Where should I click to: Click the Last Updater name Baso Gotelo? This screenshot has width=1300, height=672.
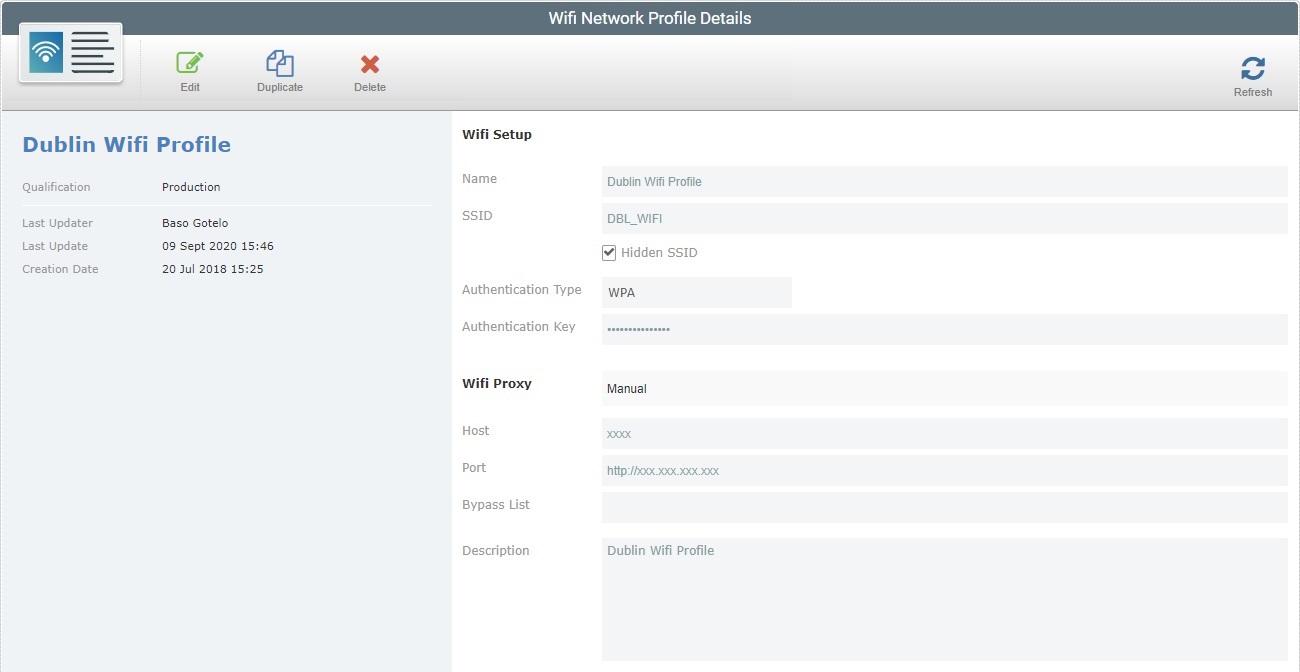coord(194,222)
